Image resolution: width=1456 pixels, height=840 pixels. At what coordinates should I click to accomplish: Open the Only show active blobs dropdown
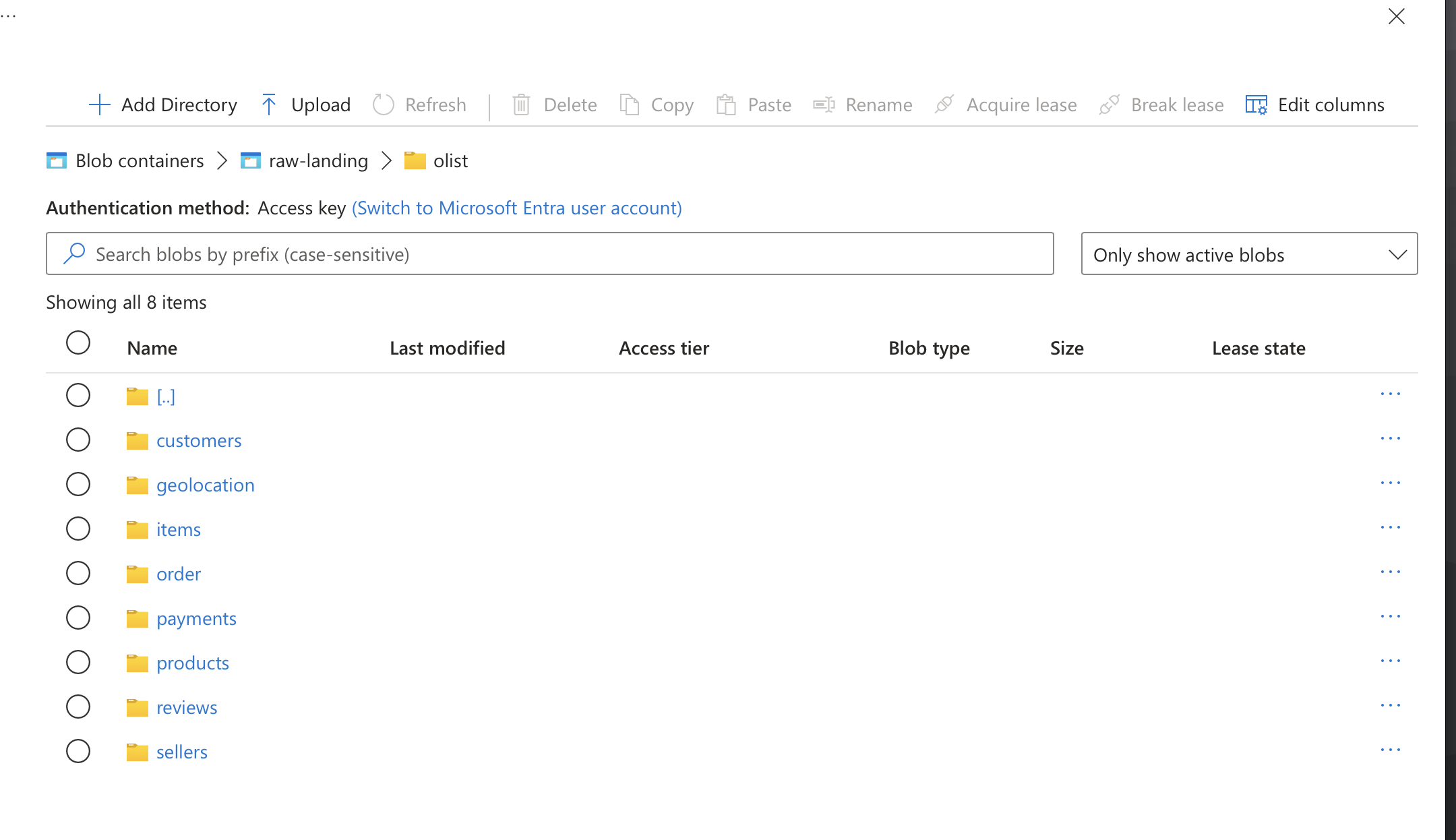click(x=1249, y=254)
